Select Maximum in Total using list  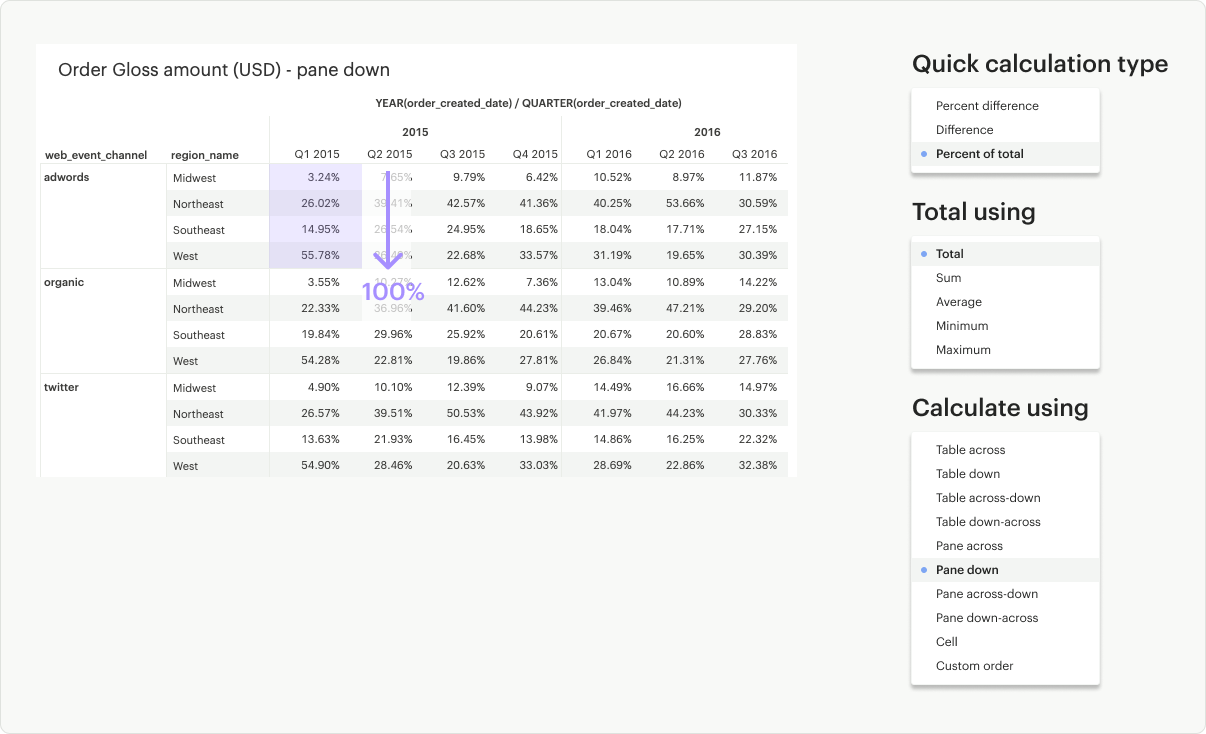click(962, 350)
